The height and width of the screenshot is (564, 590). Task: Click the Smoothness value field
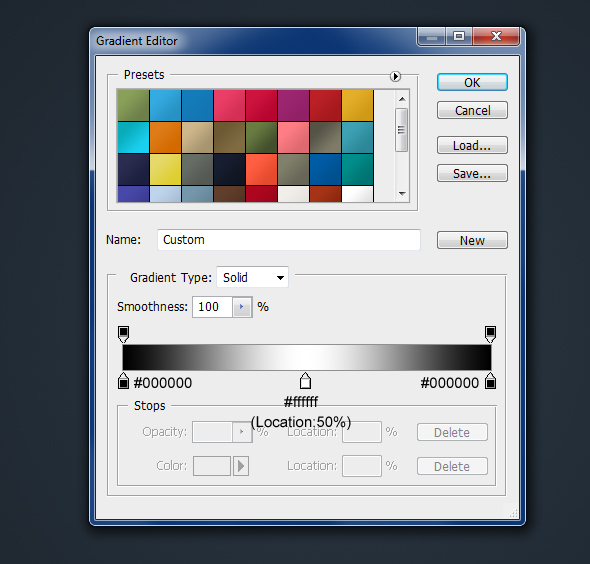click(212, 307)
